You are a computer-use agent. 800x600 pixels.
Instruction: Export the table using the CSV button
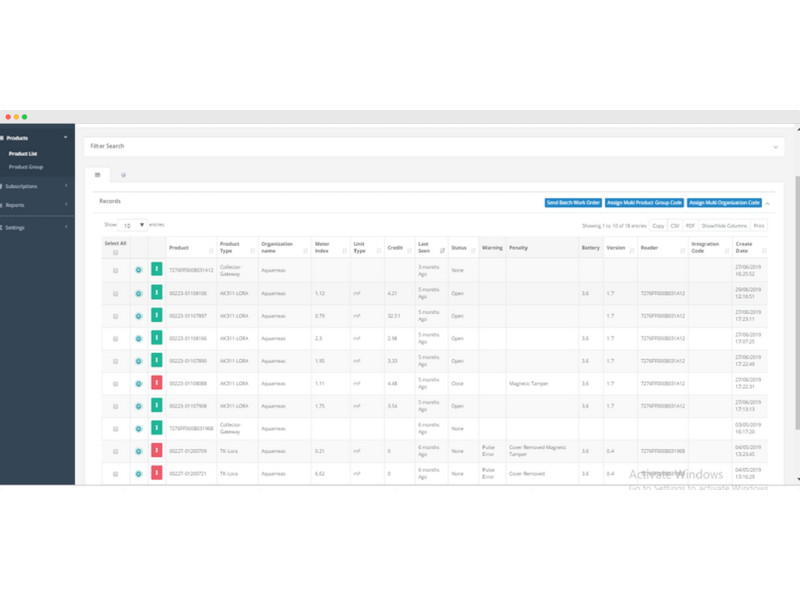click(675, 226)
